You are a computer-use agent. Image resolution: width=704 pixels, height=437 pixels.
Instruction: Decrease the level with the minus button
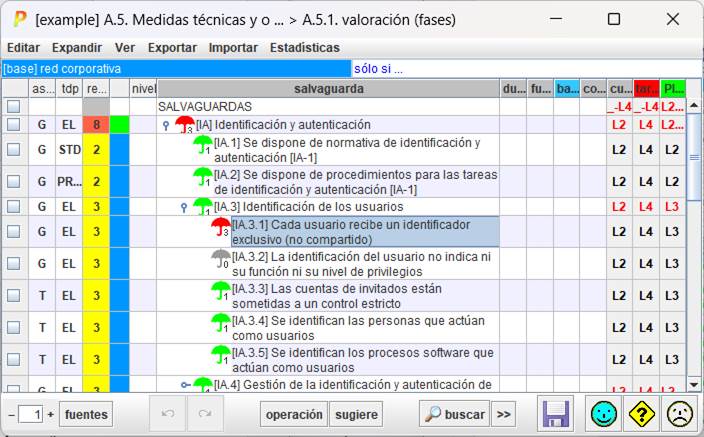pos(11,415)
